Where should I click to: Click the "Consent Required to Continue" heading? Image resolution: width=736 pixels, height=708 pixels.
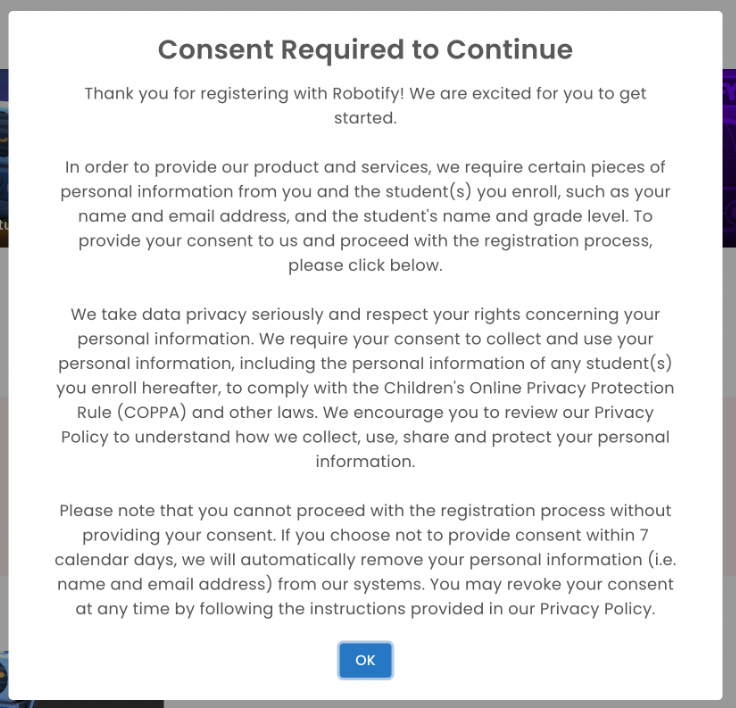tap(365, 49)
